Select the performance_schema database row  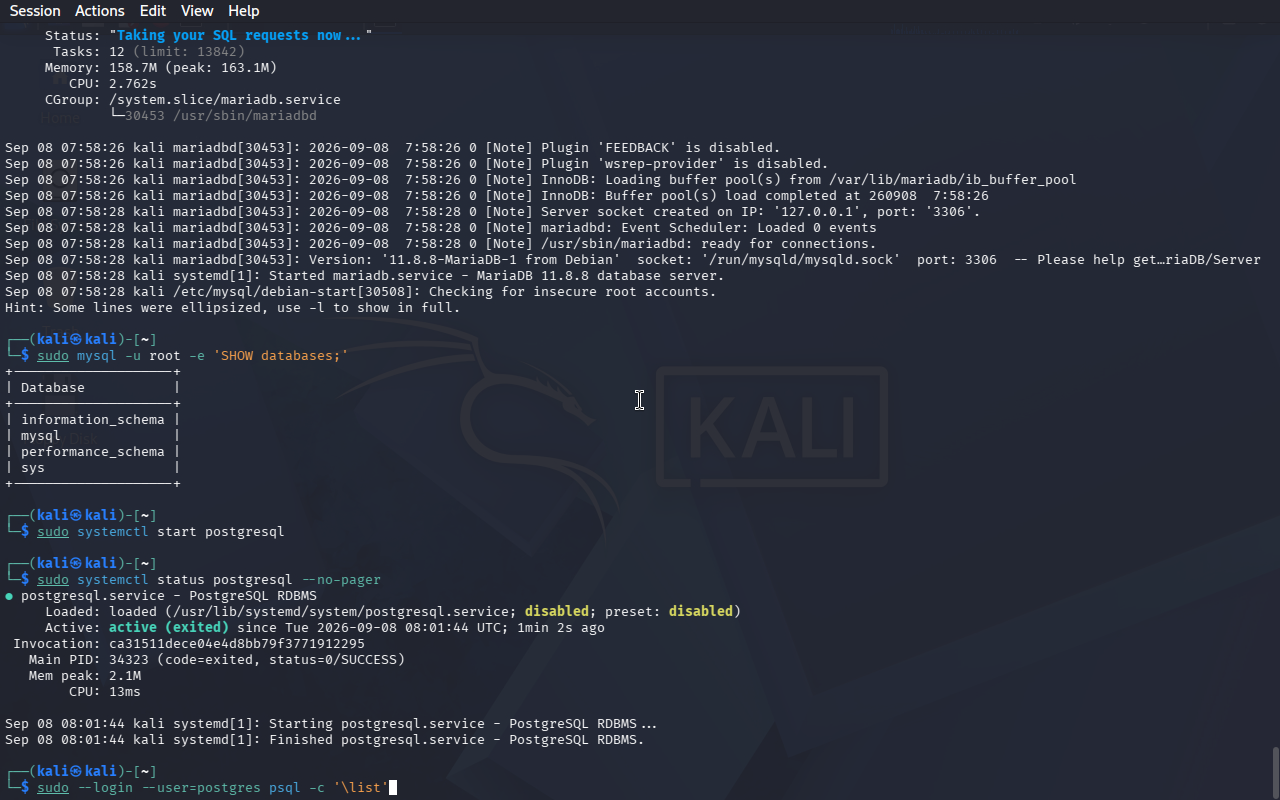coord(93,452)
